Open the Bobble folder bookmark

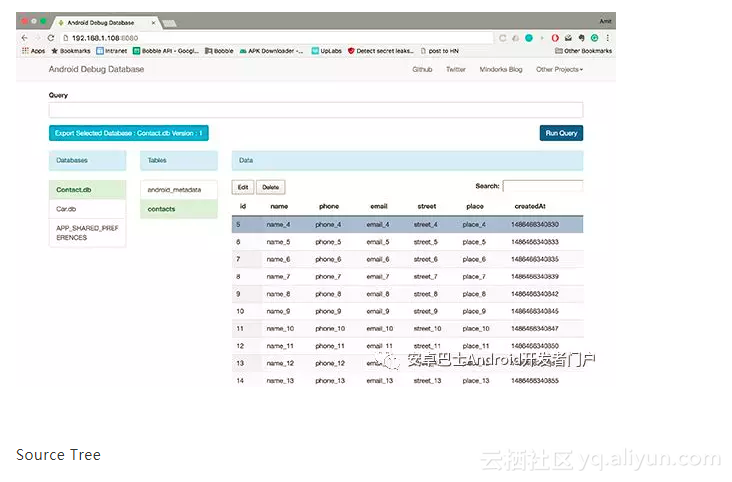tap(219, 51)
